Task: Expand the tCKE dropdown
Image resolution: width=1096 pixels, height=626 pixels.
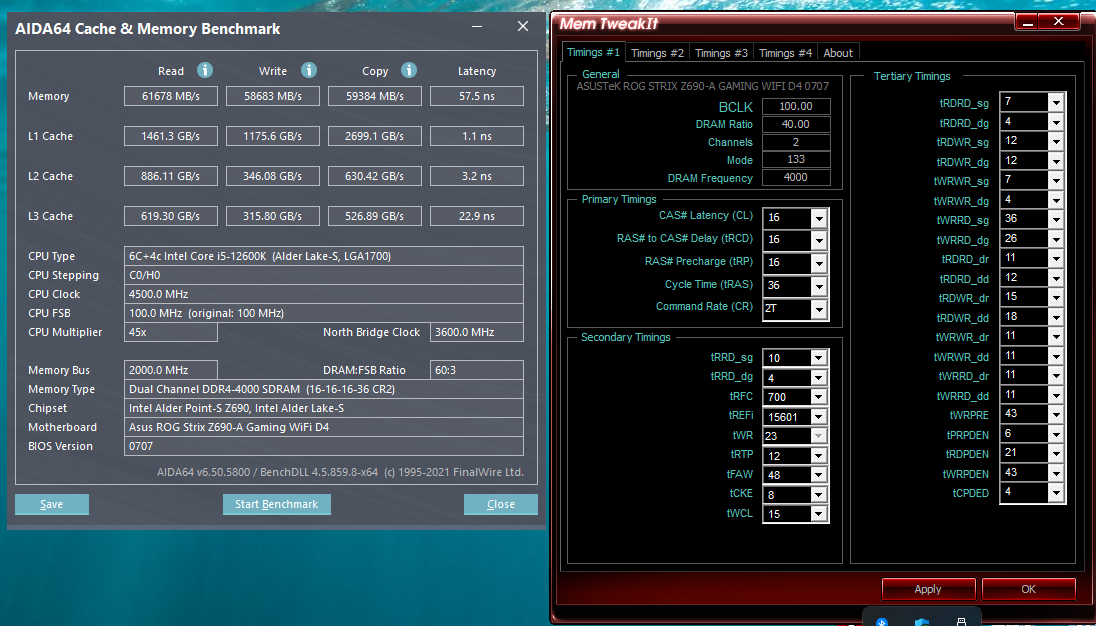Action: (x=819, y=495)
